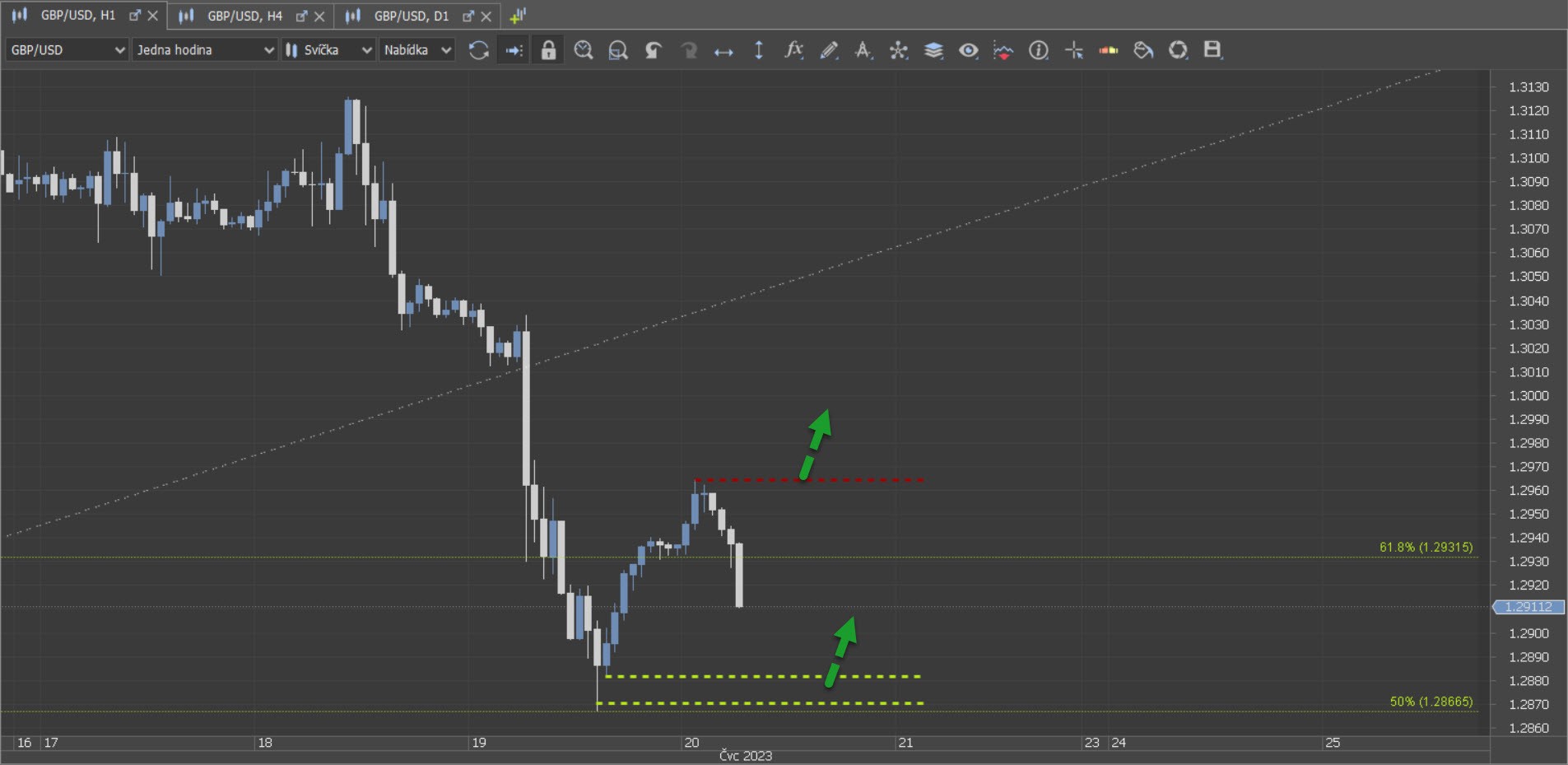1568x765 pixels.
Task: Click the greyed redo arrow icon
Action: pos(688,50)
